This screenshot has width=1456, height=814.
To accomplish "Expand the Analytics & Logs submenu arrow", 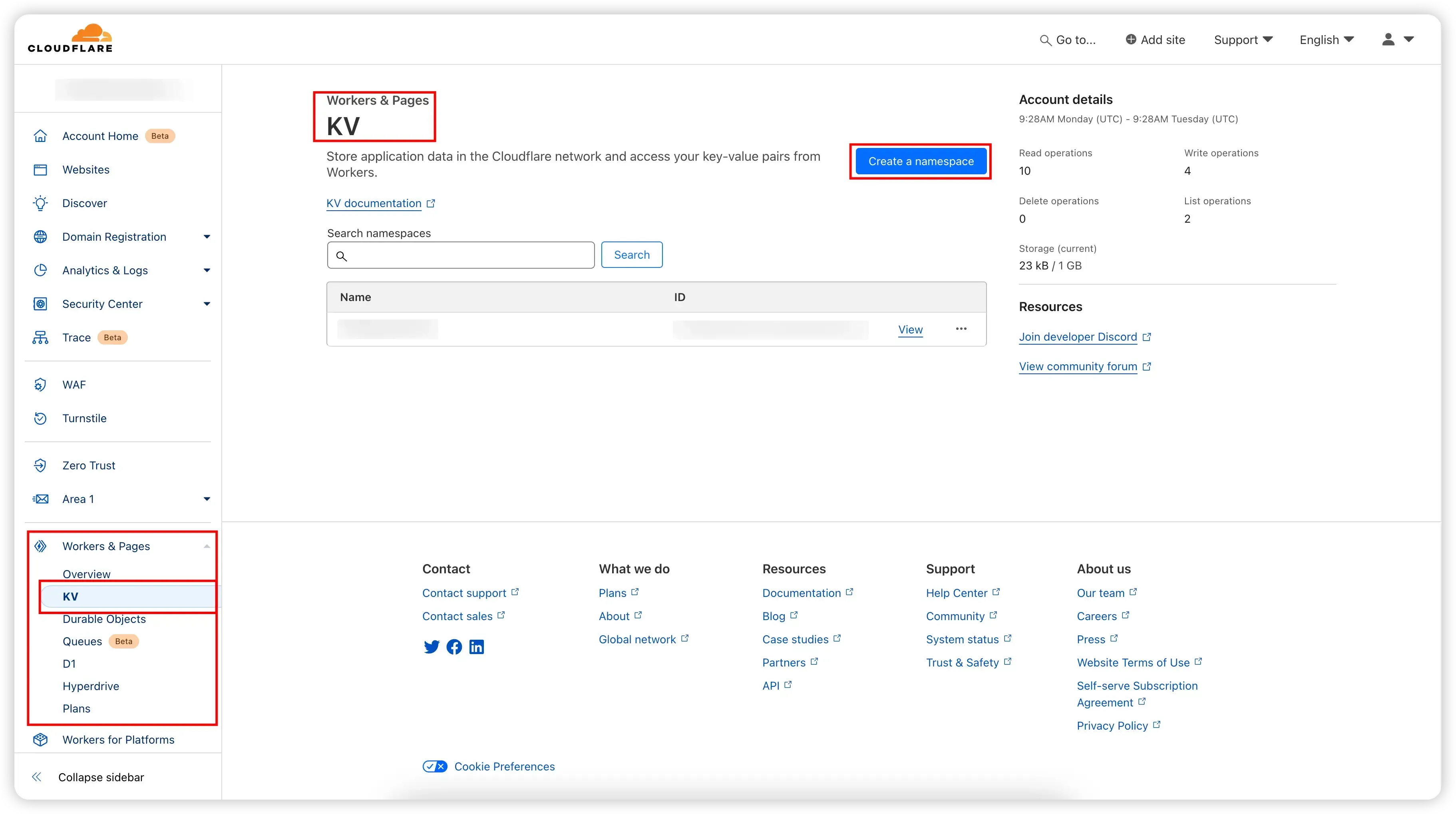I will (x=207, y=270).
